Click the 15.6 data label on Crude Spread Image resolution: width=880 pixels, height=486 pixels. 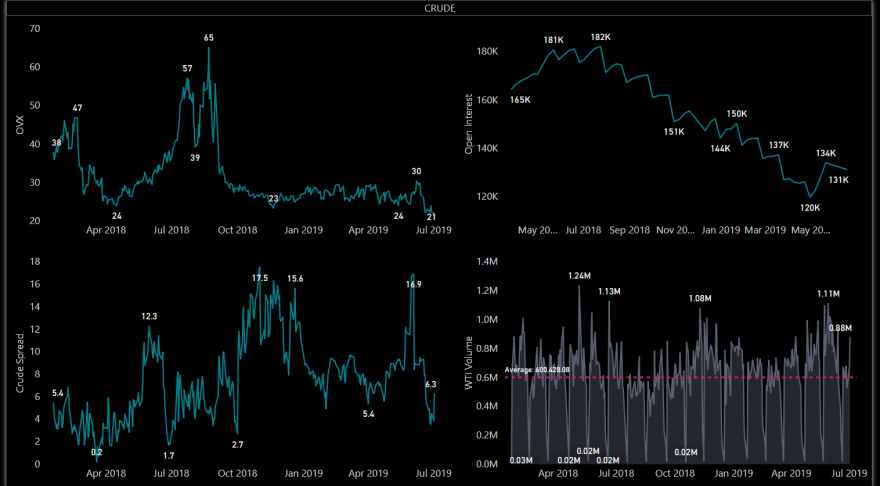295,279
